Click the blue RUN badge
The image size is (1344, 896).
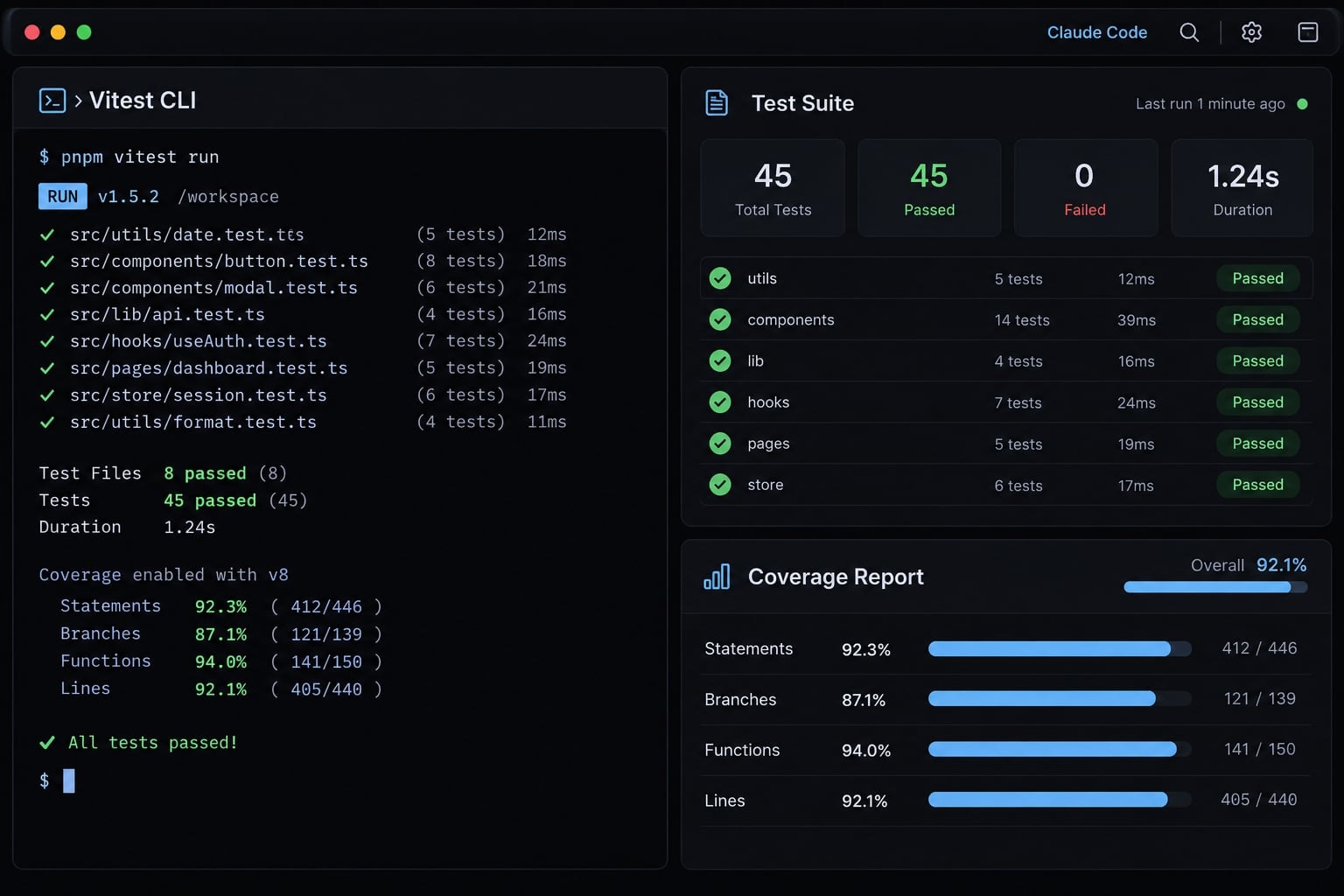(63, 196)
